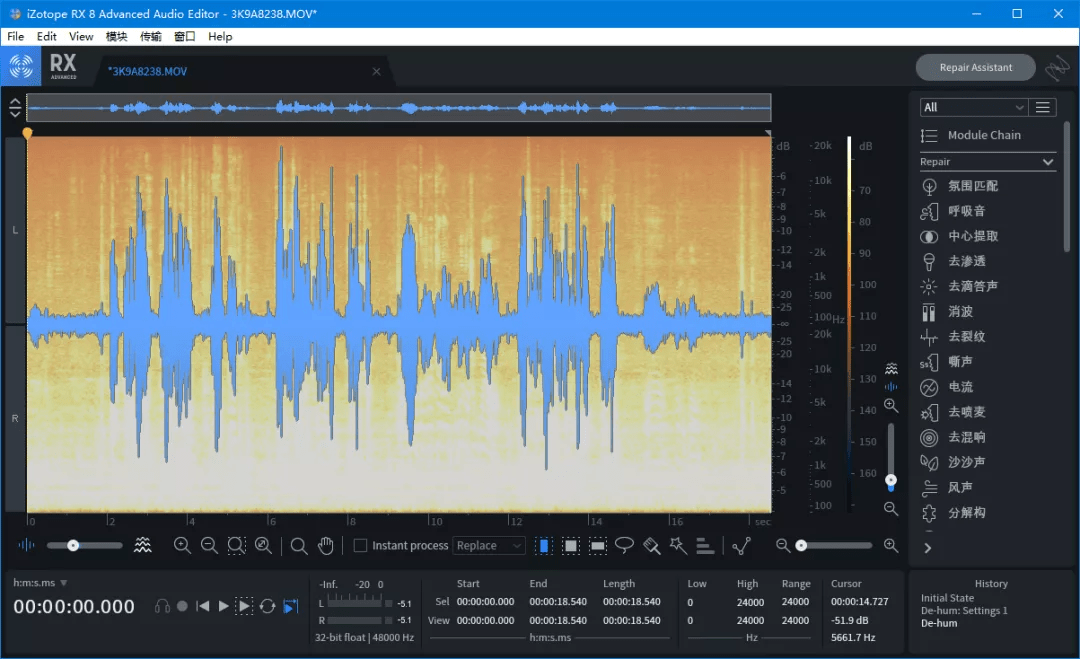Viewport: 1080px width, 659px height.
Task: Select the Lasso selection tool
Action: point(624,546)
